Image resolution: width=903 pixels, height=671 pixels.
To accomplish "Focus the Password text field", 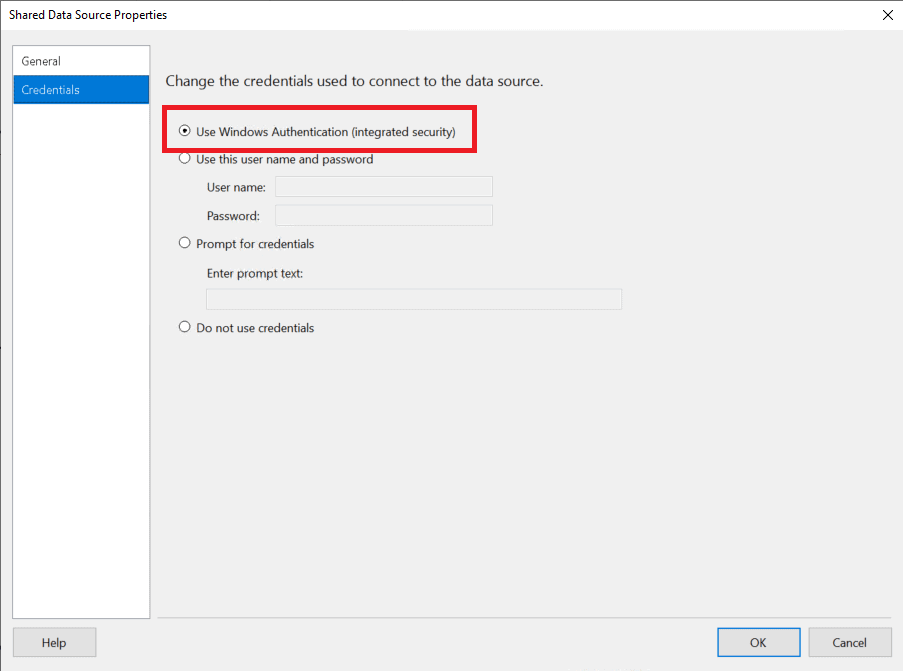I will [384, 215].
